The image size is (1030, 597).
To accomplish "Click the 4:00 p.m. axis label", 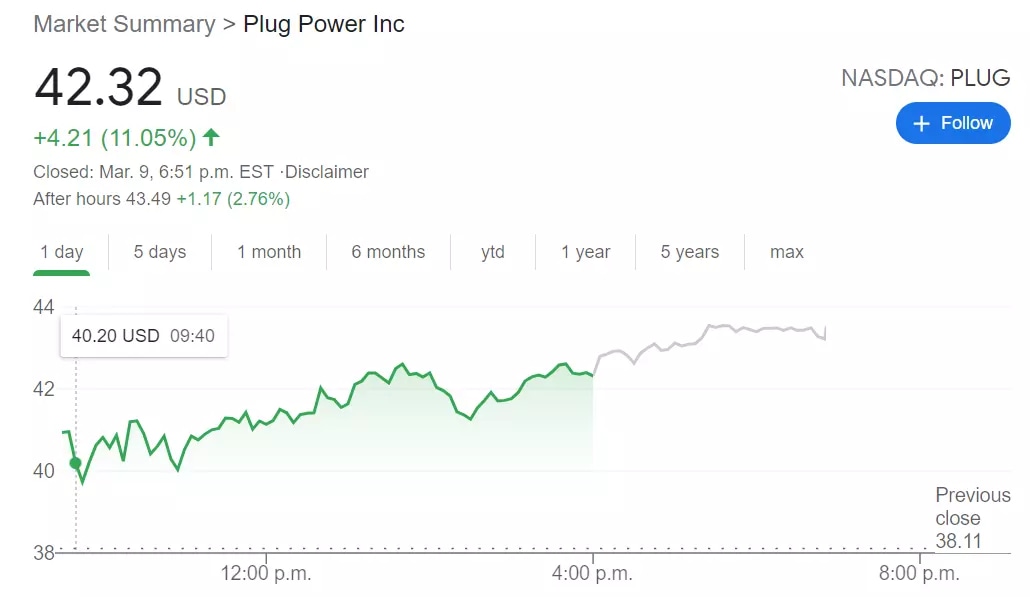I will (594, 573).
